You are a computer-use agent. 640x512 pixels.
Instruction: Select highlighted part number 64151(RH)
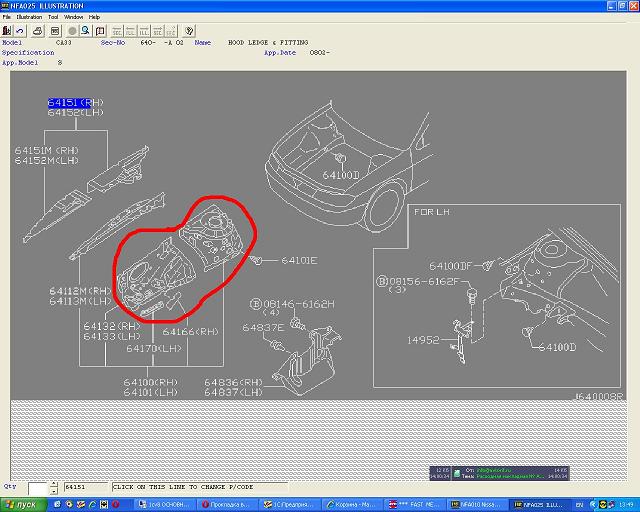(x=76, y=103)
